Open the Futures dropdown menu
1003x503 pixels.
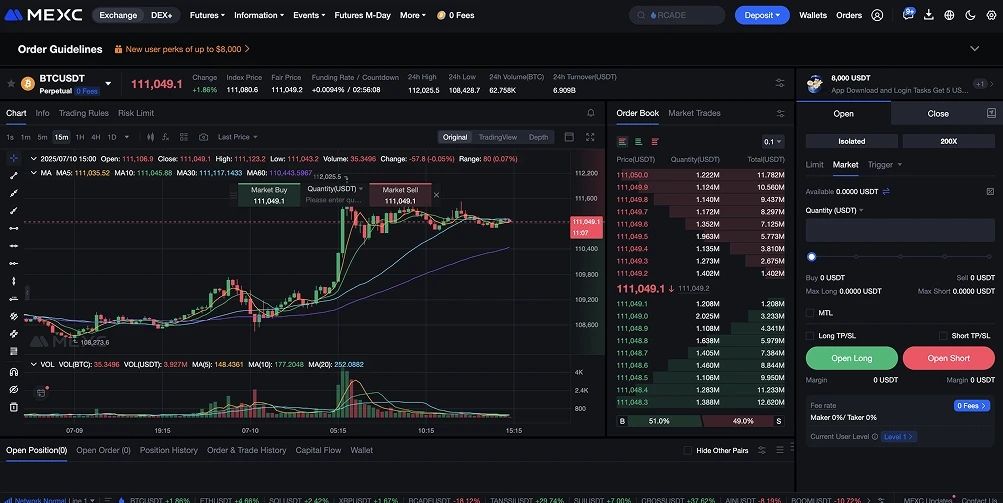[207, 15]
